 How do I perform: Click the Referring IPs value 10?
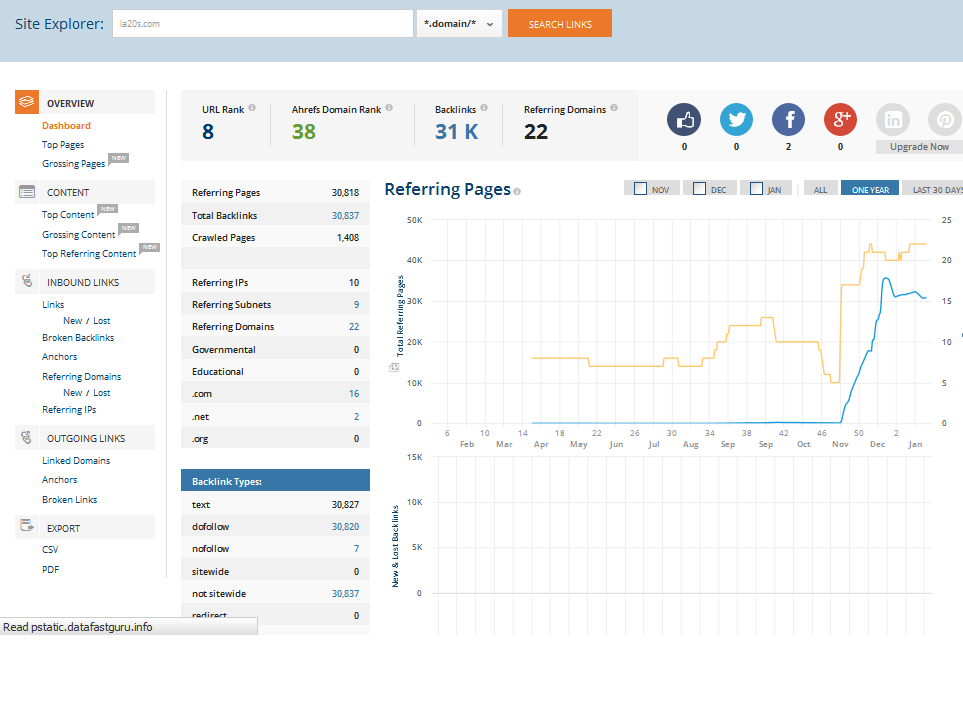point(354,283)
